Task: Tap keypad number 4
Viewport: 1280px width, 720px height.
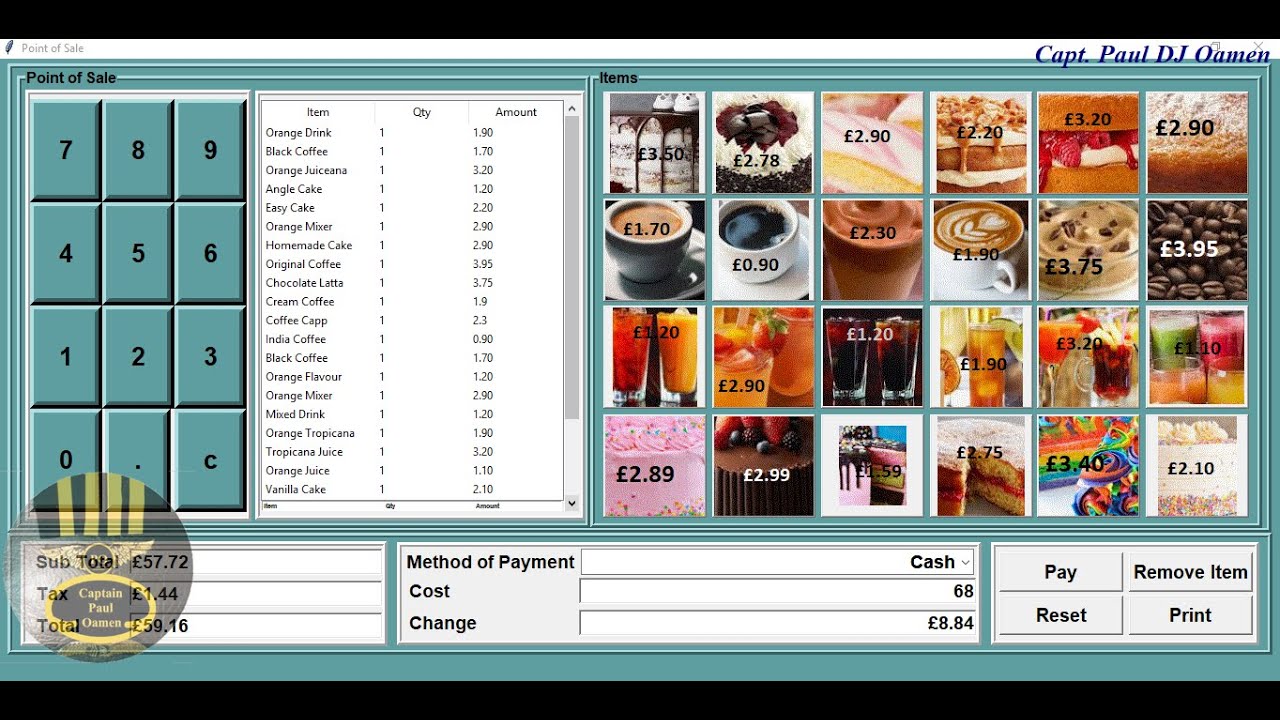Action: coord(66,253)
